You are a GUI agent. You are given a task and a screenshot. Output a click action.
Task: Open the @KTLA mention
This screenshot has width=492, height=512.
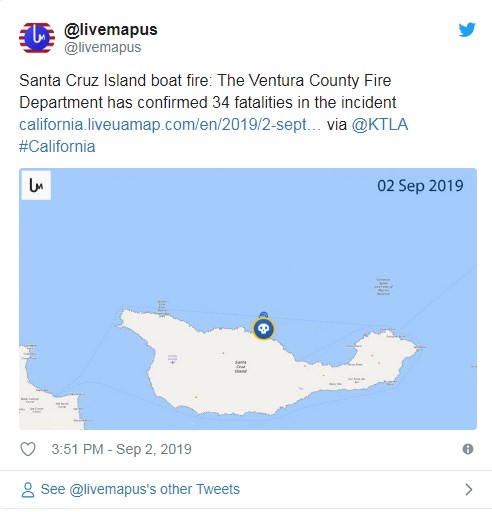[380, 125]
